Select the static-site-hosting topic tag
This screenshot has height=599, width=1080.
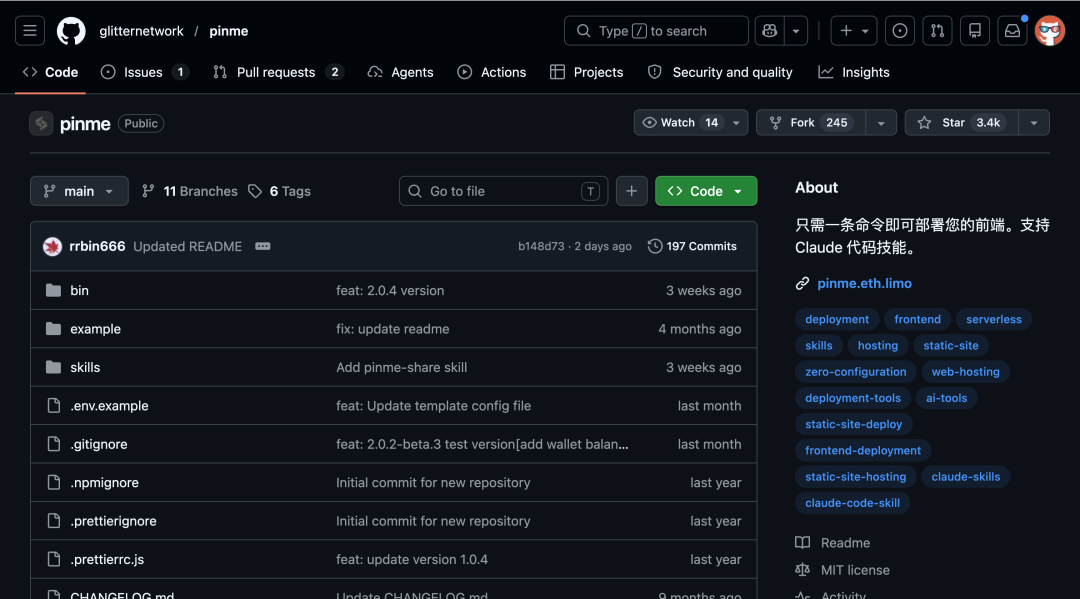click(855, 476)
